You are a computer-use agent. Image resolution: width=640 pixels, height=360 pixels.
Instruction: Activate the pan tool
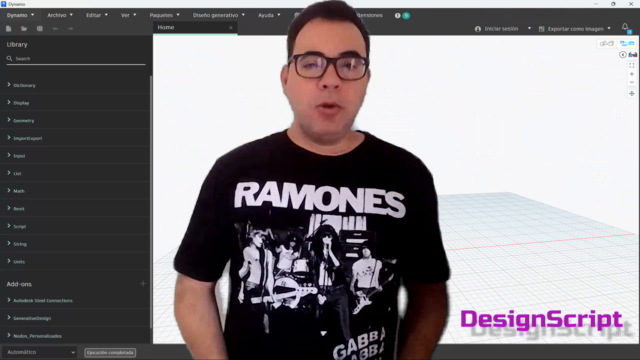coord(632,93)
